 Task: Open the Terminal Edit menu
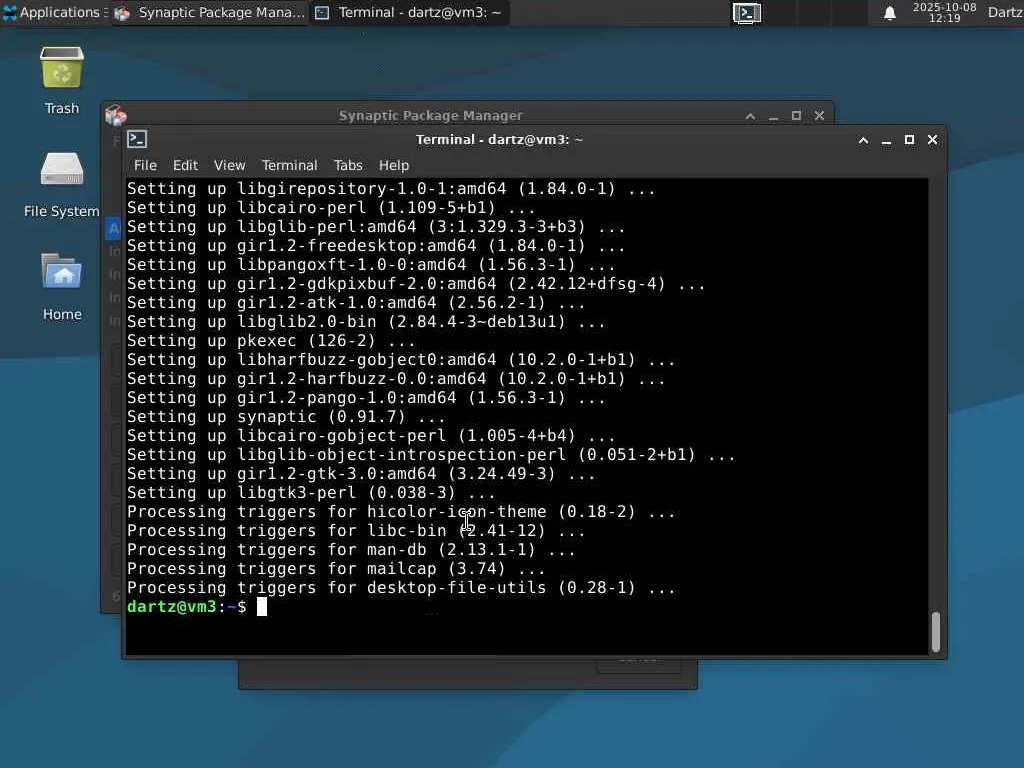(x=185, y=165)
